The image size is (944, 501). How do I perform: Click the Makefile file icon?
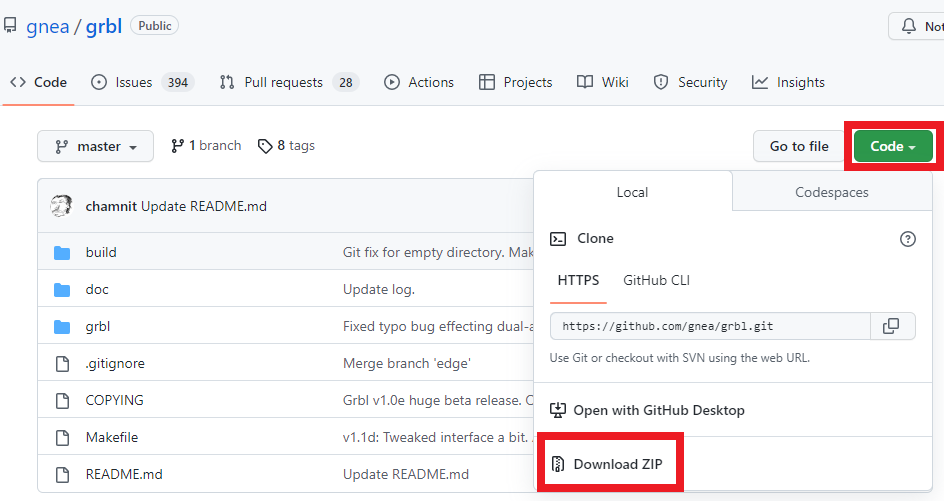click(63, 438)
